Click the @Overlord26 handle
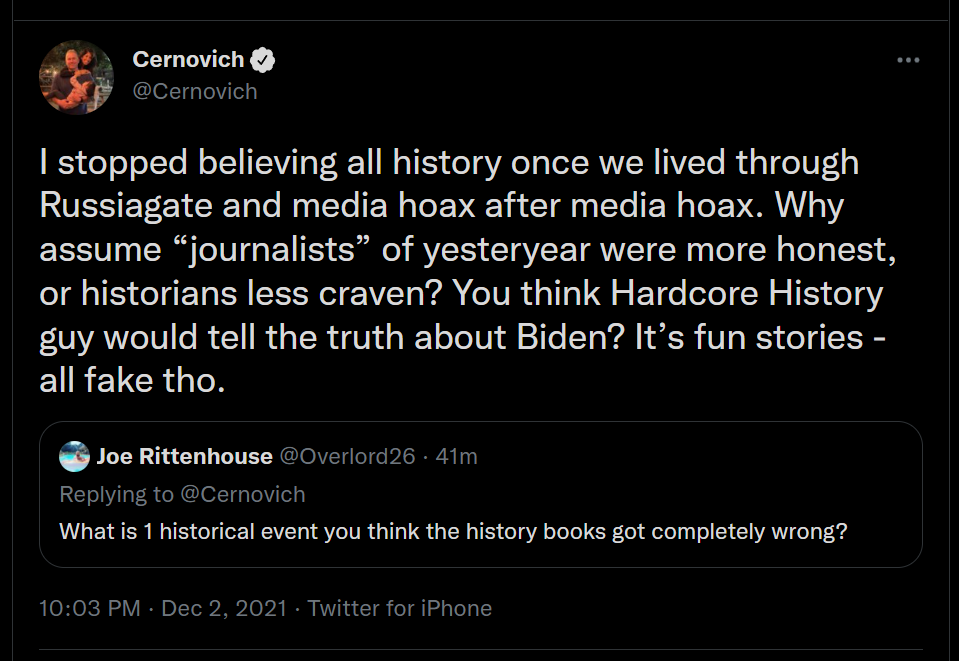 tap(346, 457)
